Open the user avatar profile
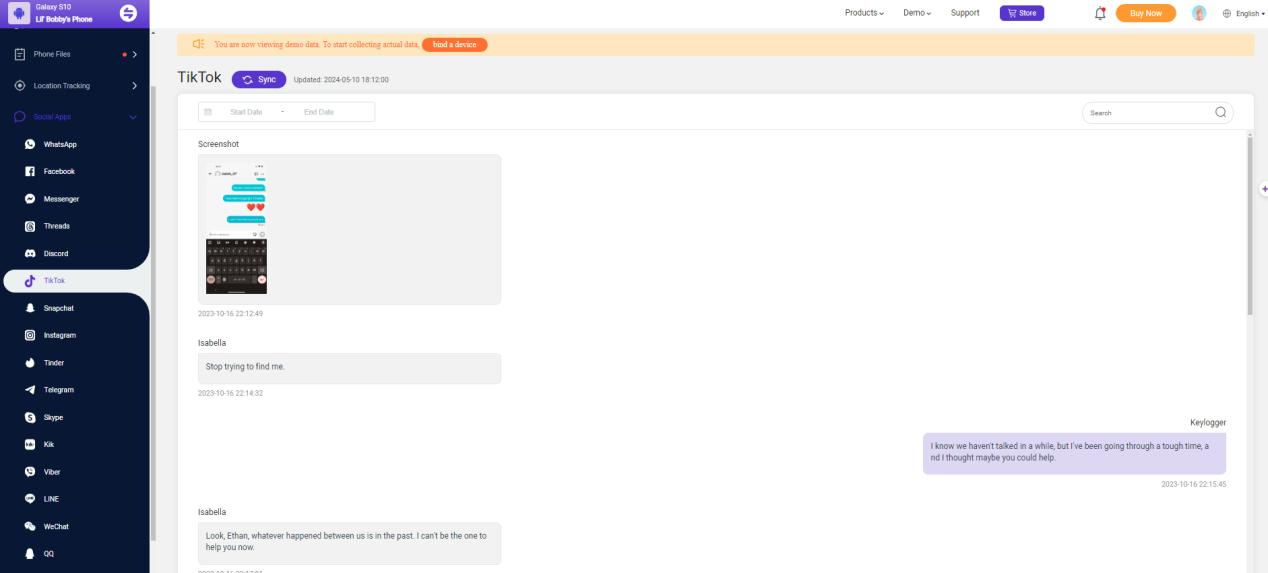 tap(1199, 12)
